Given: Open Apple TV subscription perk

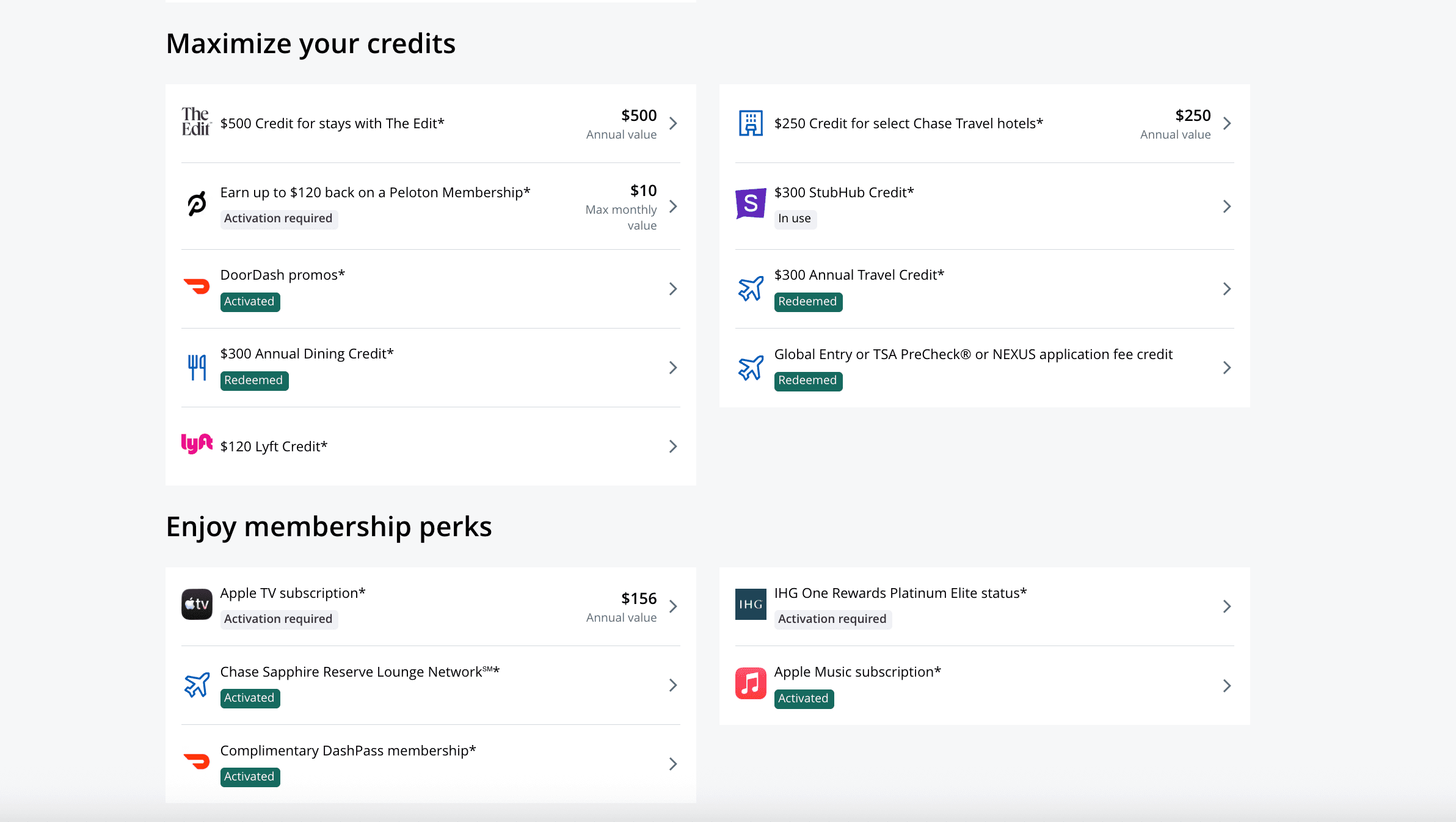Looking at the screenshot, I should pyautogui.click(x=431, y=606).
